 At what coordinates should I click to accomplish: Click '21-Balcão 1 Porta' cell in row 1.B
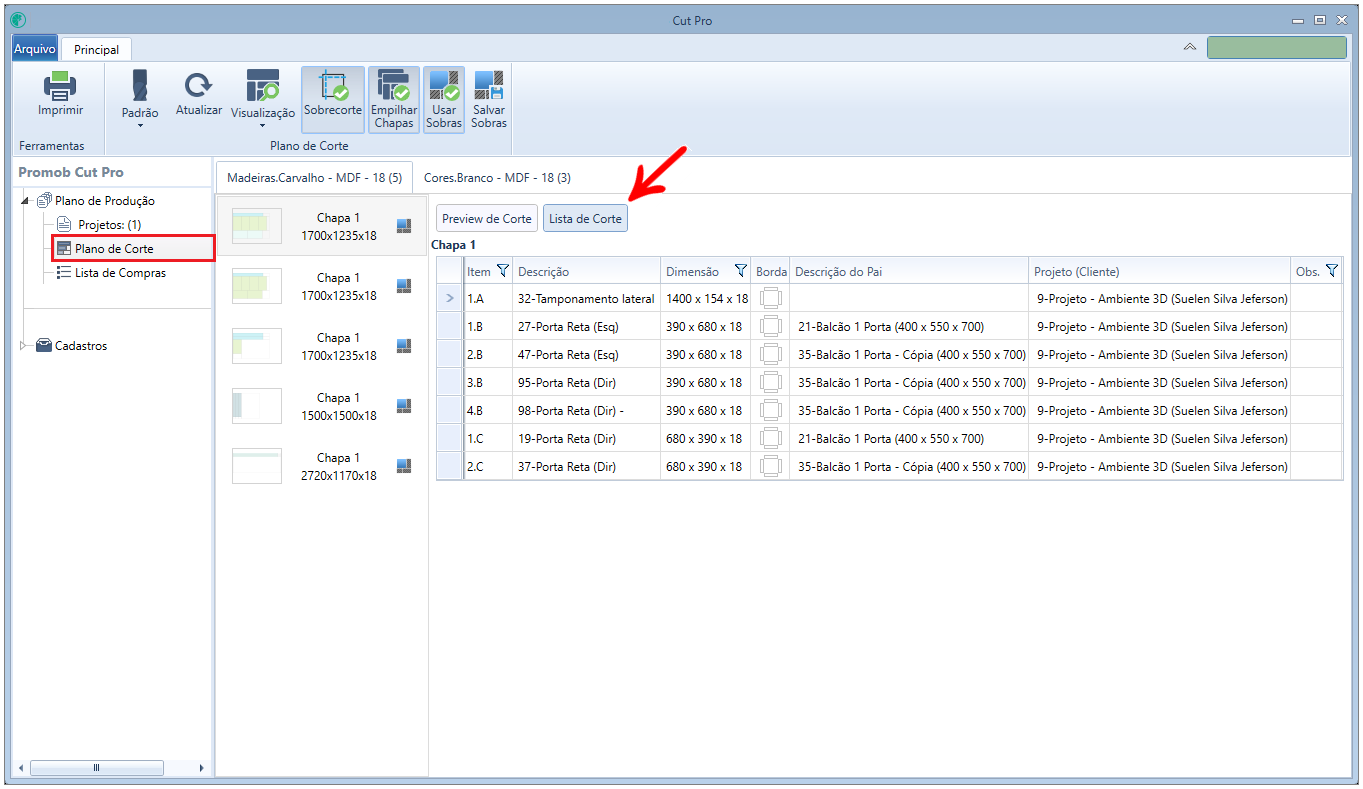coord(909,326)
